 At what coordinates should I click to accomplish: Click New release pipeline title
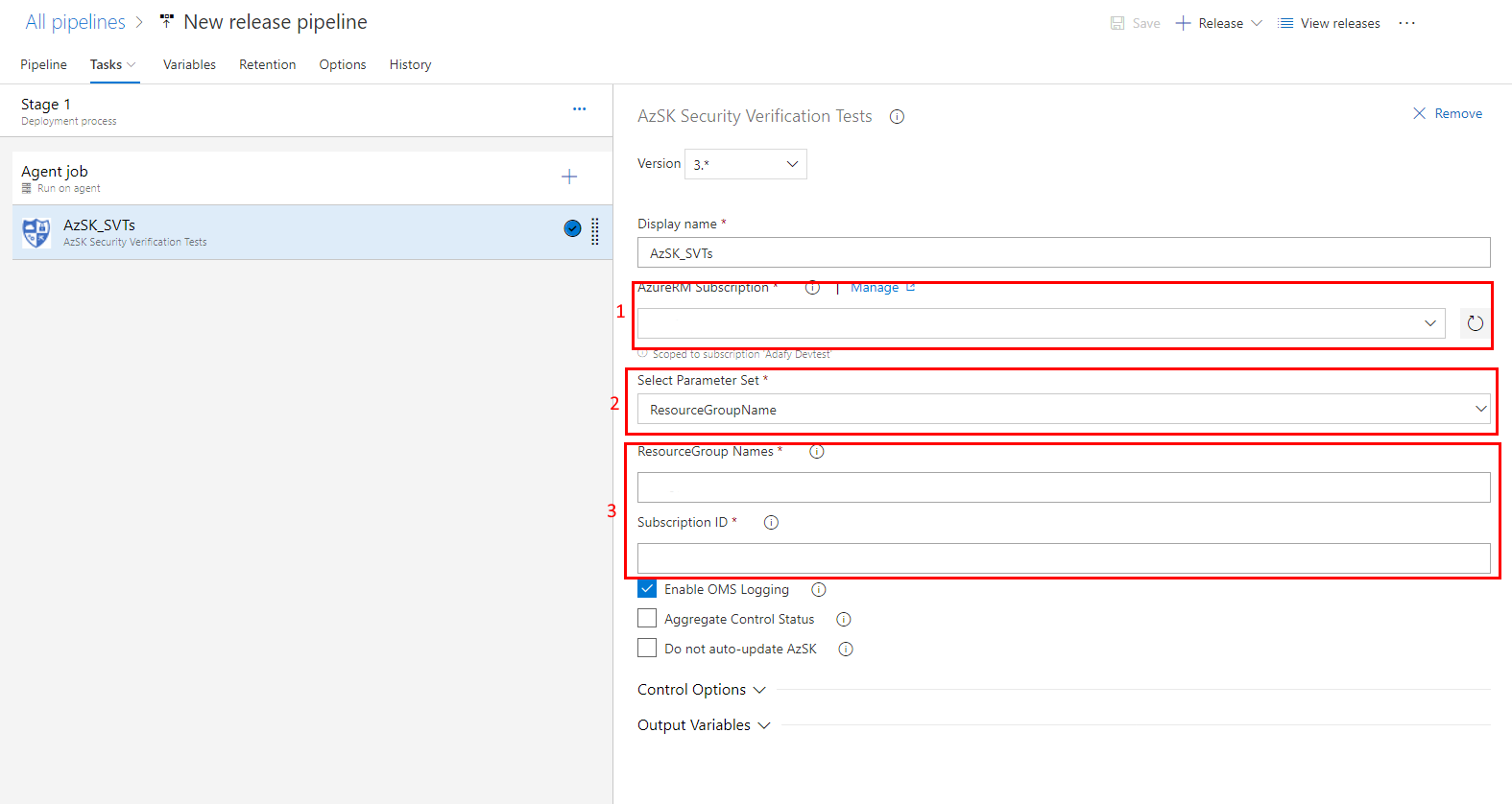[276, 22]
